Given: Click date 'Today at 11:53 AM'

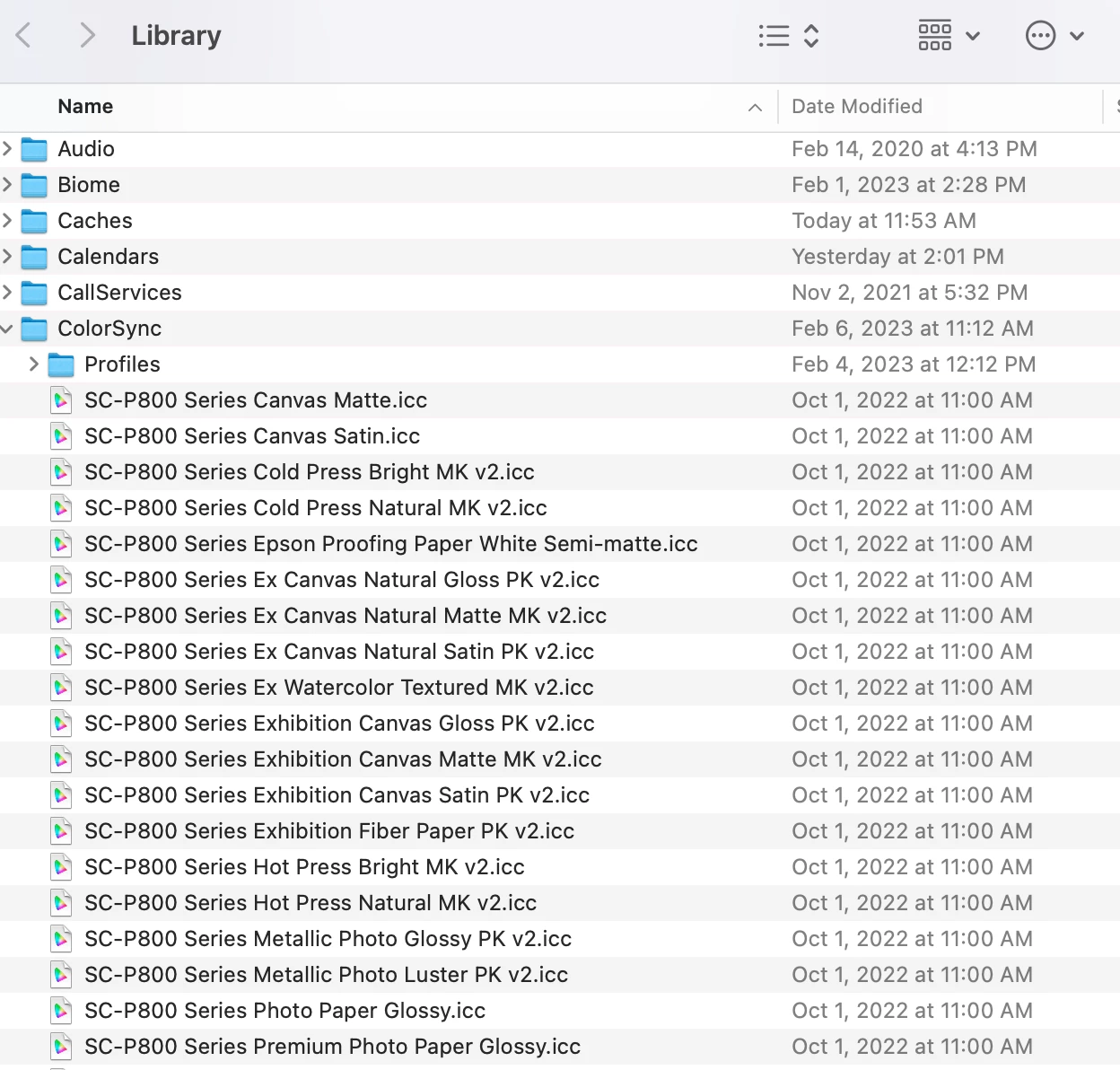Looking at the screenshot, I should [884, 221].
